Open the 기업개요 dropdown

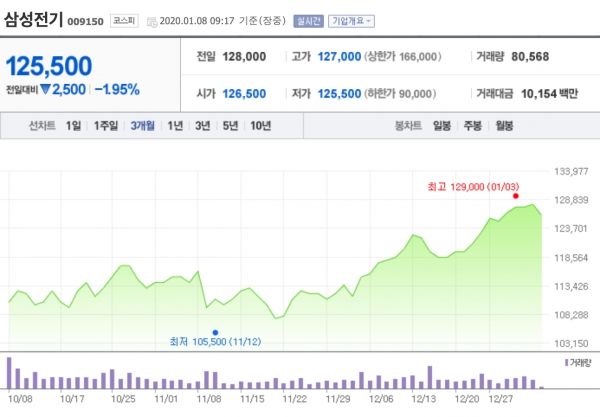[351, 21]
